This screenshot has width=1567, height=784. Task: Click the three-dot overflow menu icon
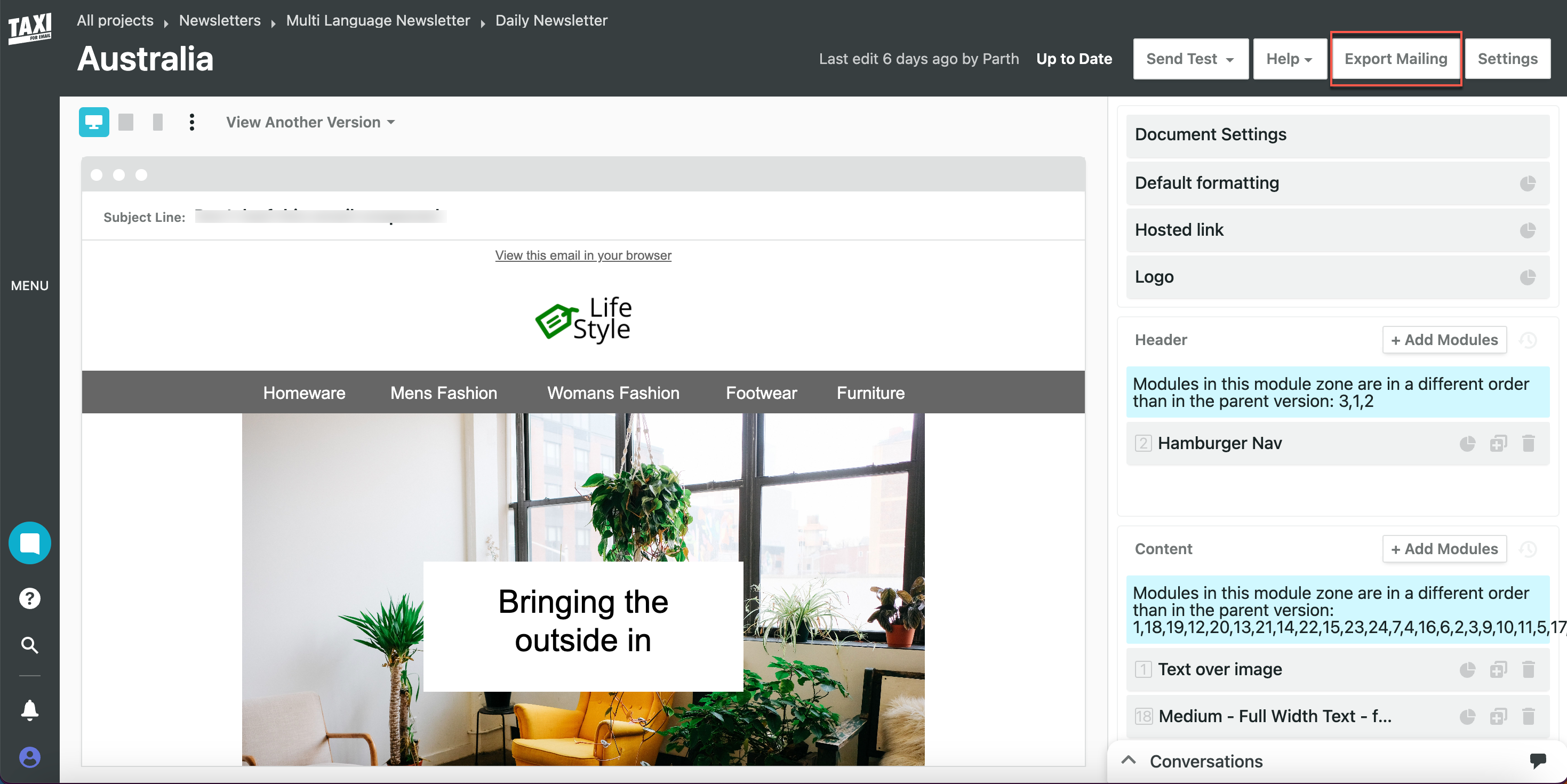pos(192,122)
